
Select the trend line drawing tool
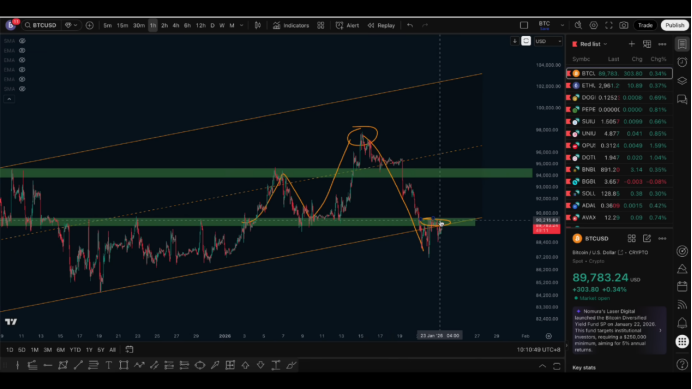coord(78,365)
